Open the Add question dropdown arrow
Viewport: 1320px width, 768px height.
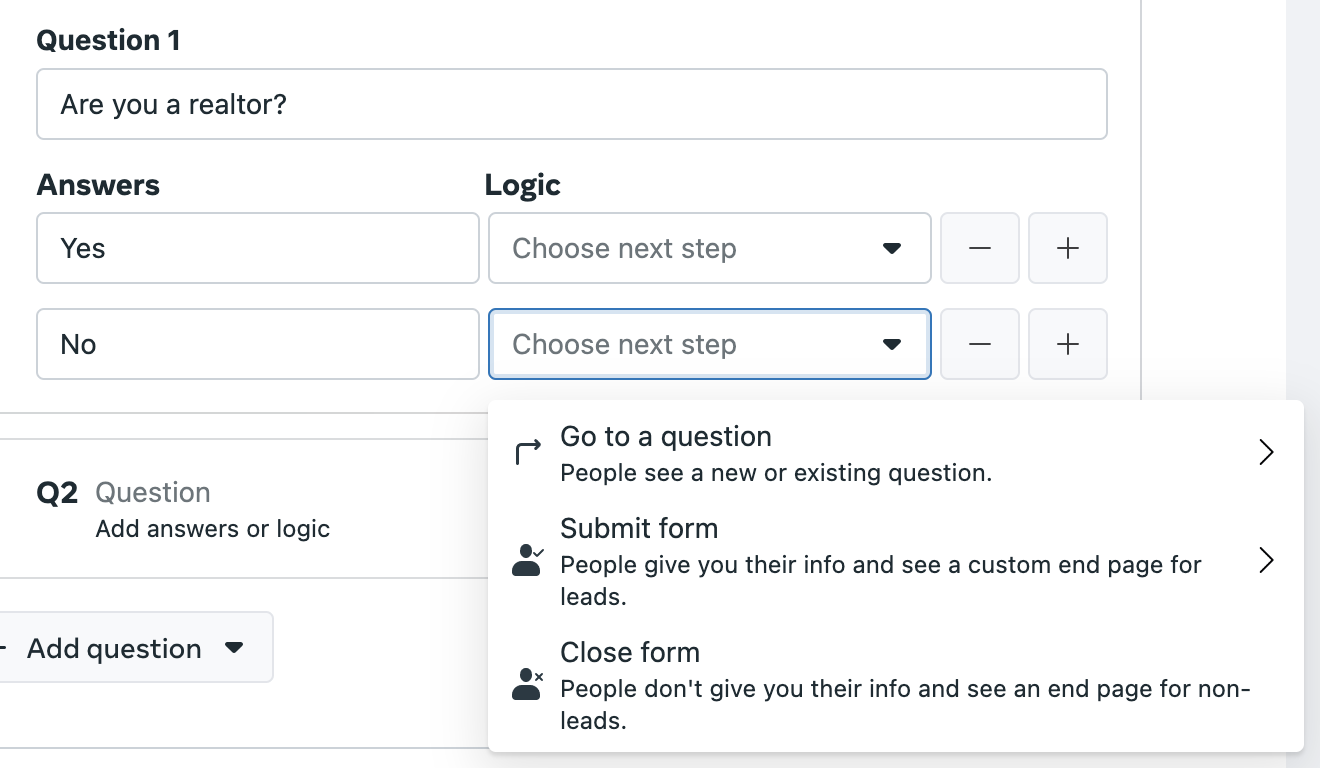coord(234,648)
